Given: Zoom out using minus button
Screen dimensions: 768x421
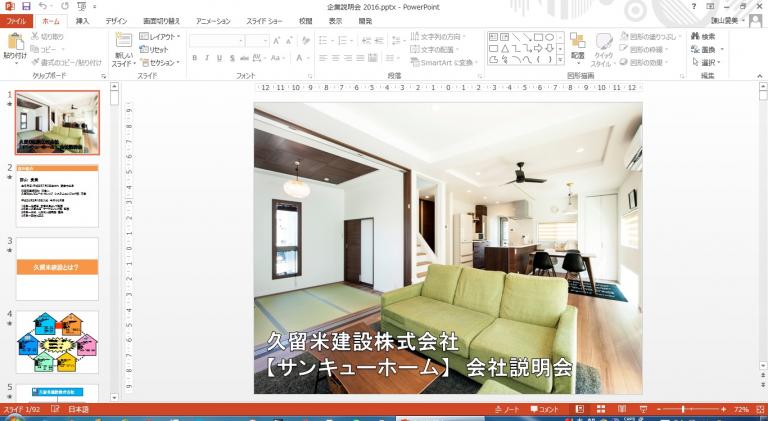Looking at the screenshot, I should click(659, 409).
